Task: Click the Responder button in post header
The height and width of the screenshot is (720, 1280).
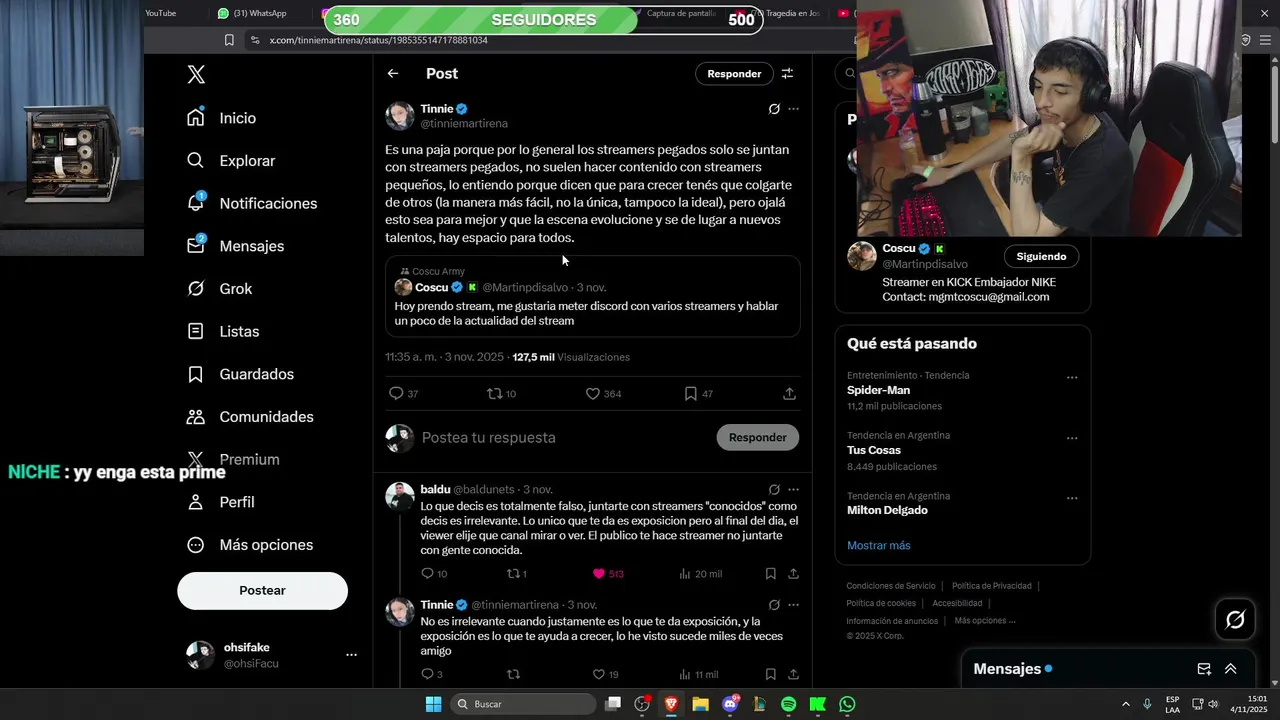Action: (x=734, y=74)
